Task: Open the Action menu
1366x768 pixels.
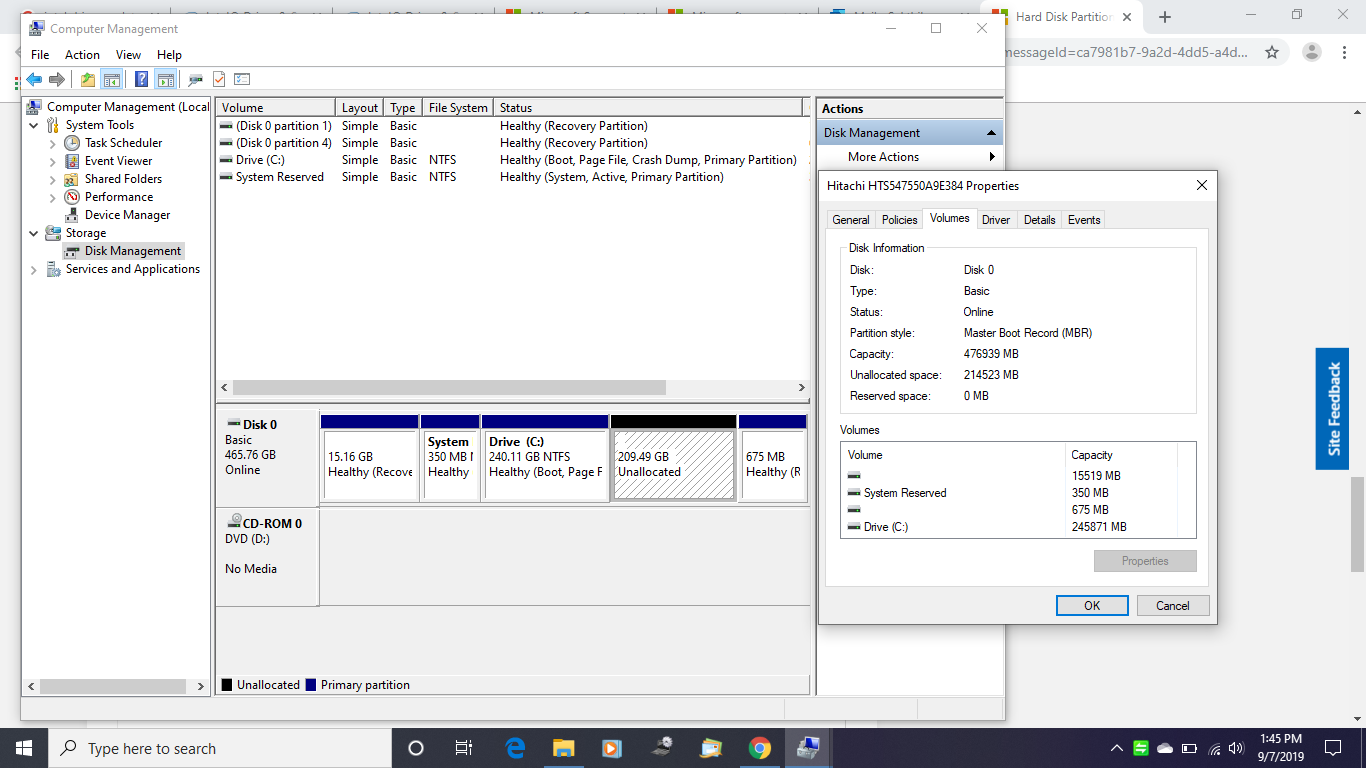Action: pyautogui.click(x=82, y=55)
